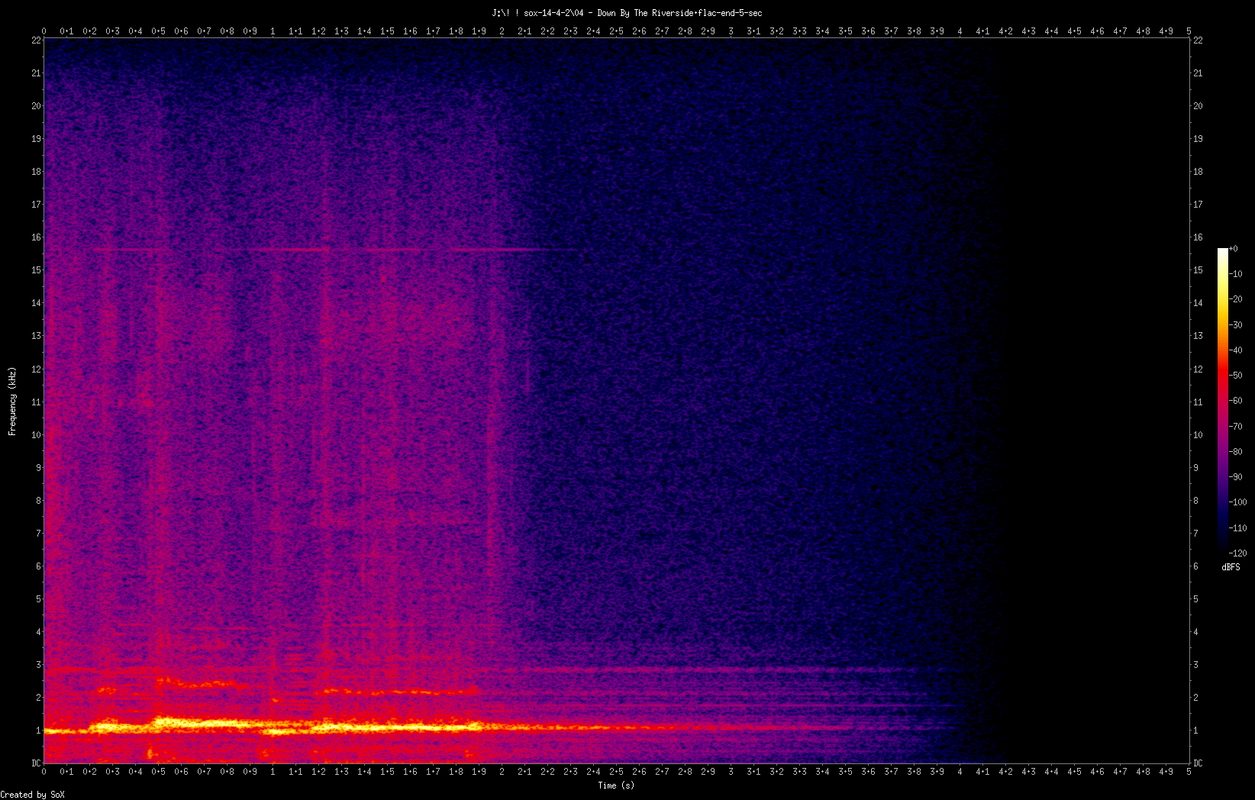Click "7" on the right frequency axis

pyautogui.click(x=1195, y=533)
